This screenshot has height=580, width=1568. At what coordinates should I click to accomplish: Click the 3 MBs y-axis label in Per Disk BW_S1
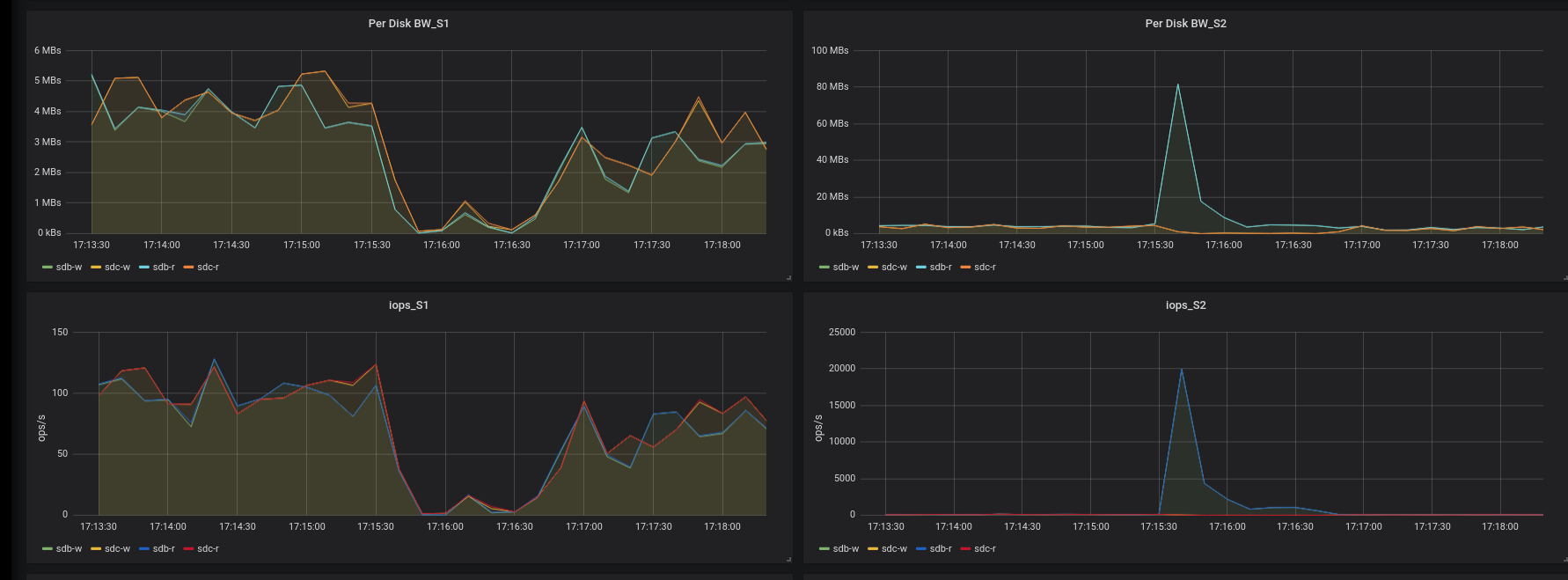pos(48,142)
